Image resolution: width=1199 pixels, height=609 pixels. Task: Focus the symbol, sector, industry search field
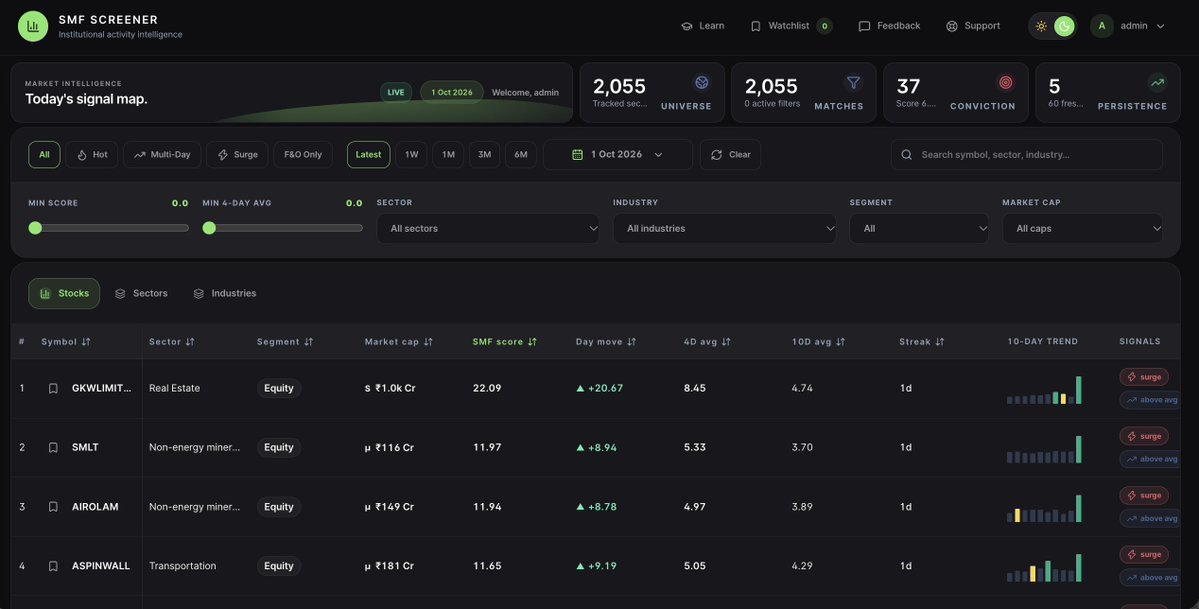click(1027, 155)
